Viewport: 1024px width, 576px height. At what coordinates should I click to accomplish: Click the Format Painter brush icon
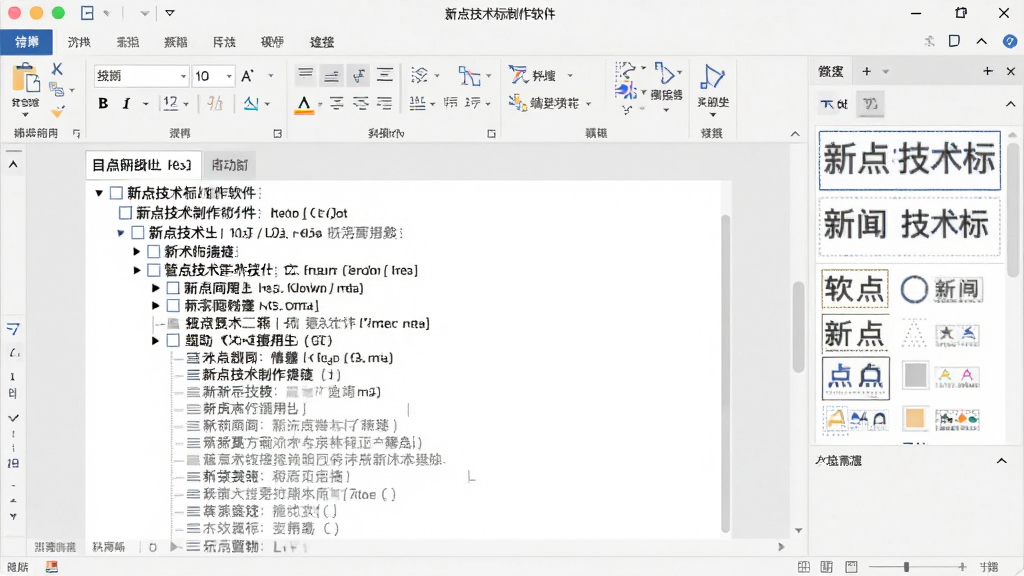(x=57, y=111)
